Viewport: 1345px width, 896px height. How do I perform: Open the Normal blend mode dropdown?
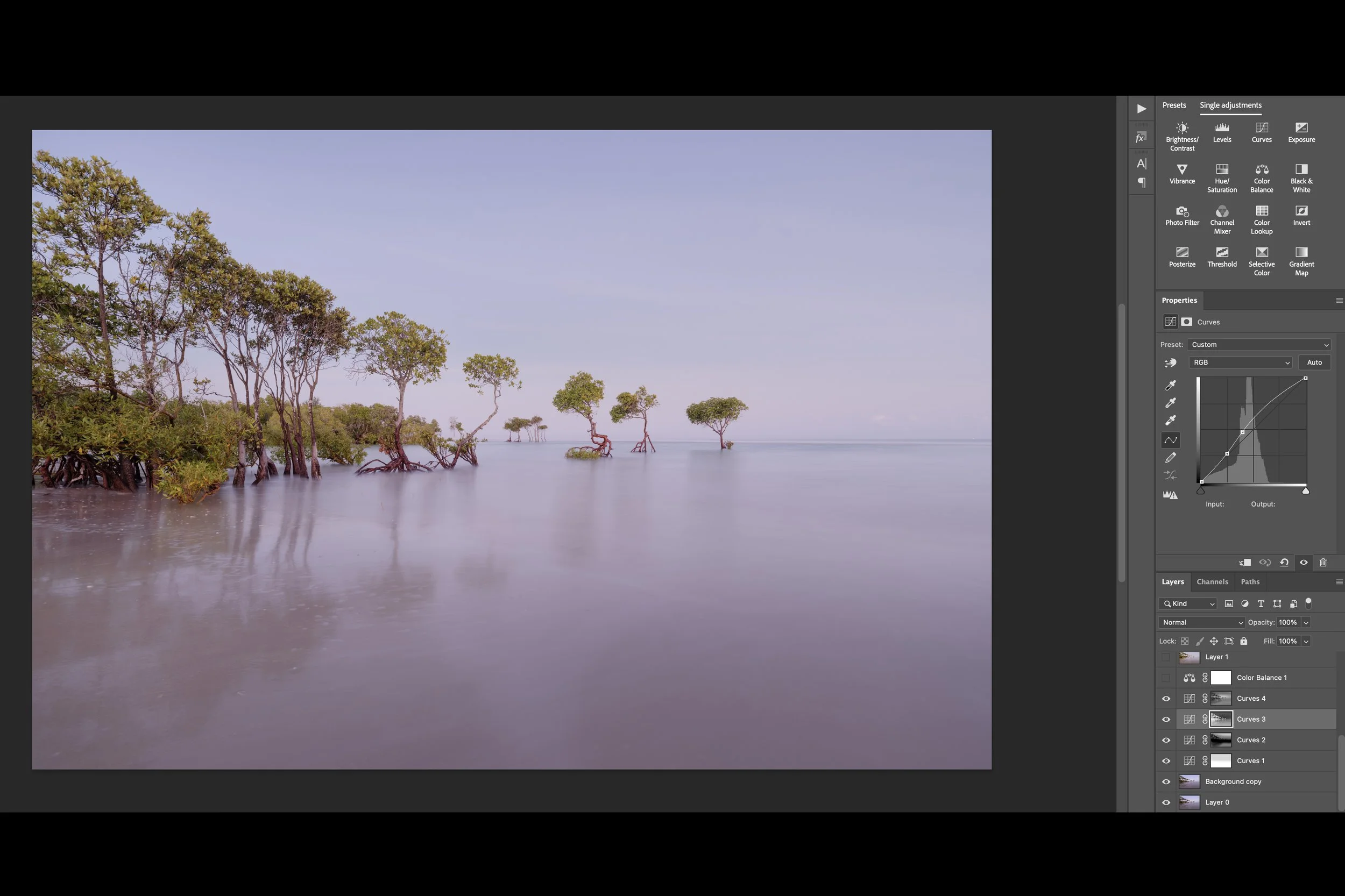[x=1201, y=622]
